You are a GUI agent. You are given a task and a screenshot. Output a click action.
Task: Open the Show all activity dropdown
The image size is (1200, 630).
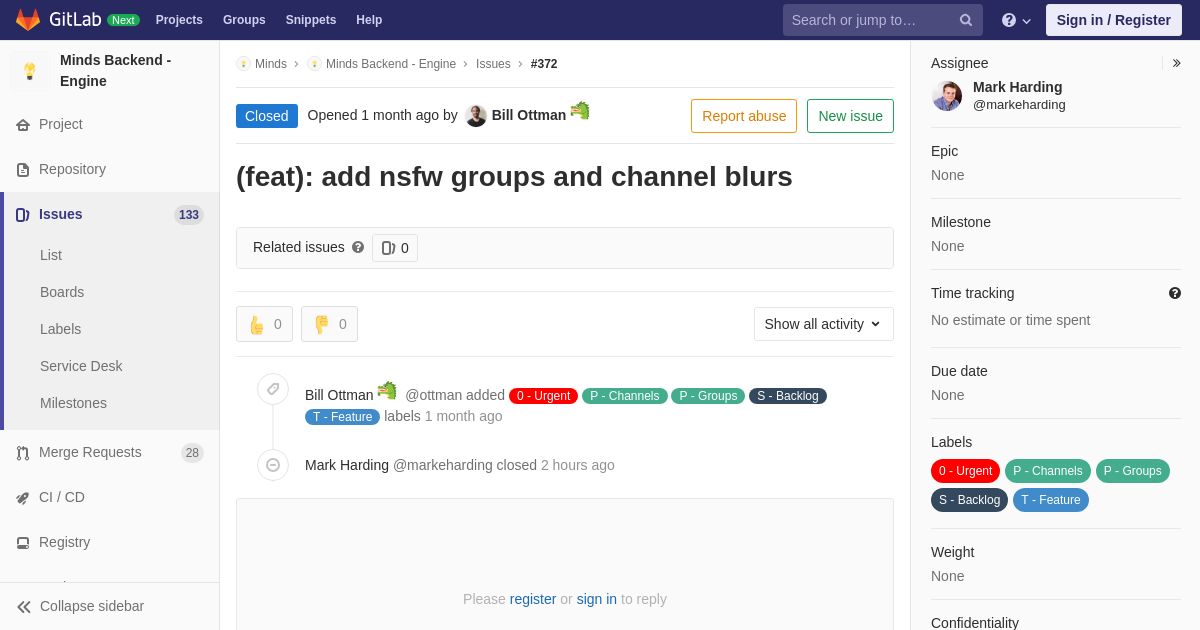tap(824, 324)
